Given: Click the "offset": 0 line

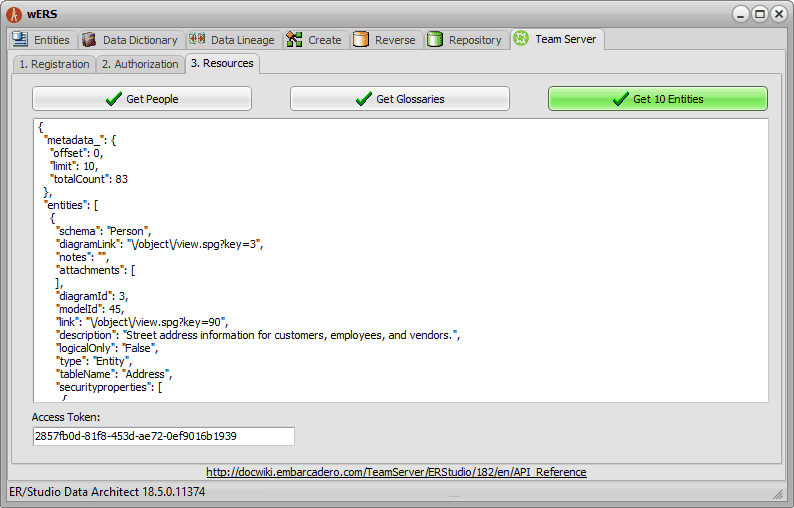Looking at the screenshot, I should pyautogui.click(x=76, y=153).
